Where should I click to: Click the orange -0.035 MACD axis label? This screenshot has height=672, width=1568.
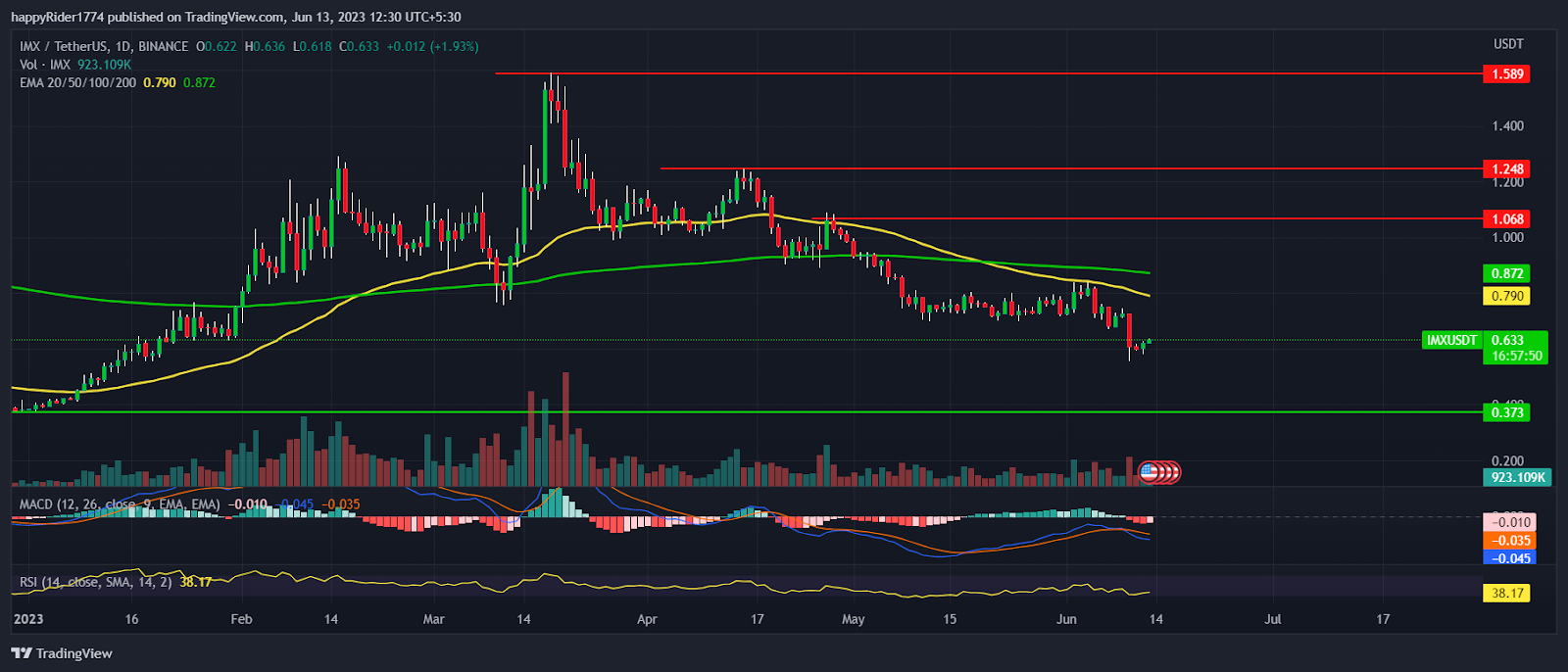click(1509, 541)
